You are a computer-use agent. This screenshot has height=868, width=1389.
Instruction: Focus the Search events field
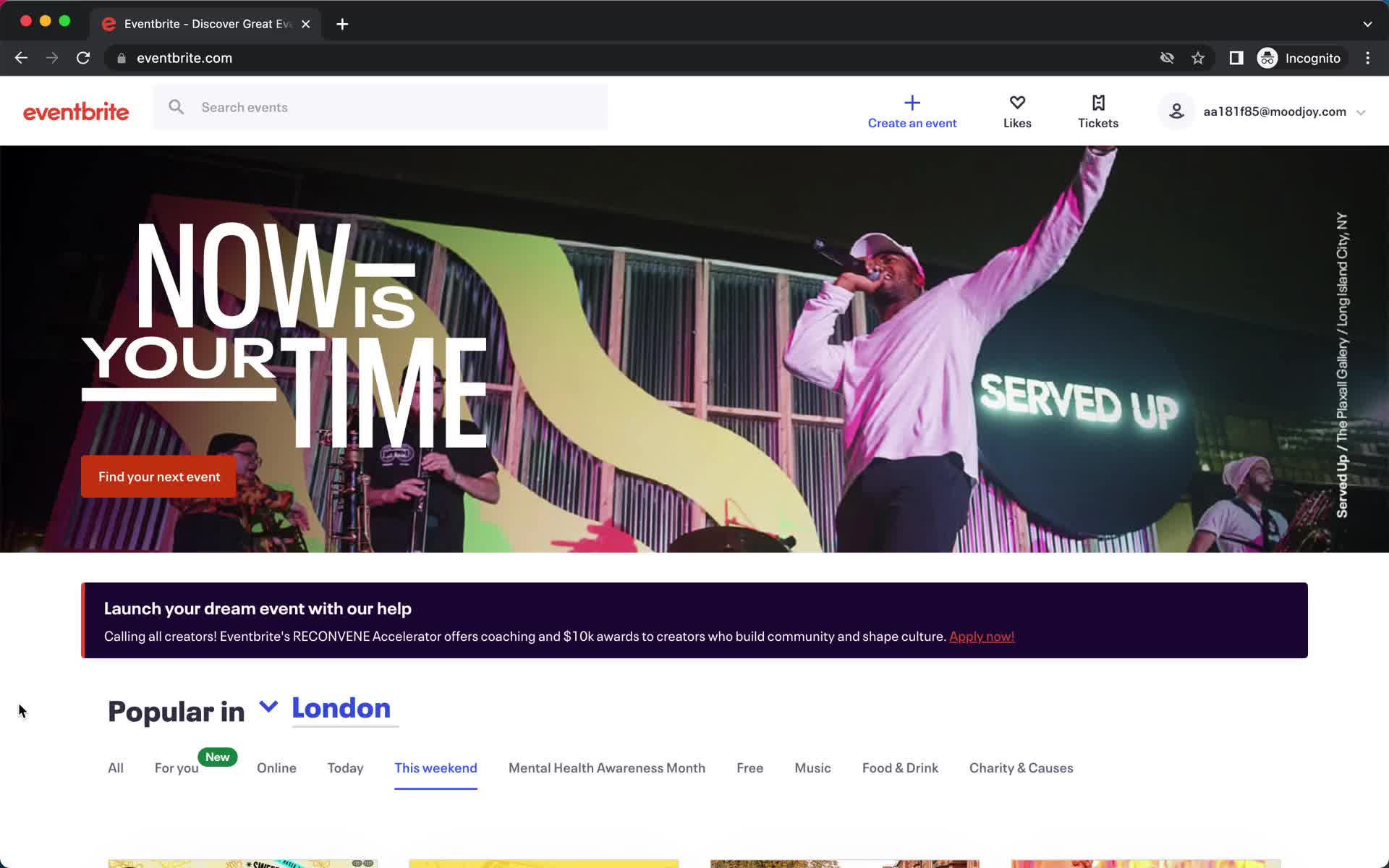pos(381,107)
